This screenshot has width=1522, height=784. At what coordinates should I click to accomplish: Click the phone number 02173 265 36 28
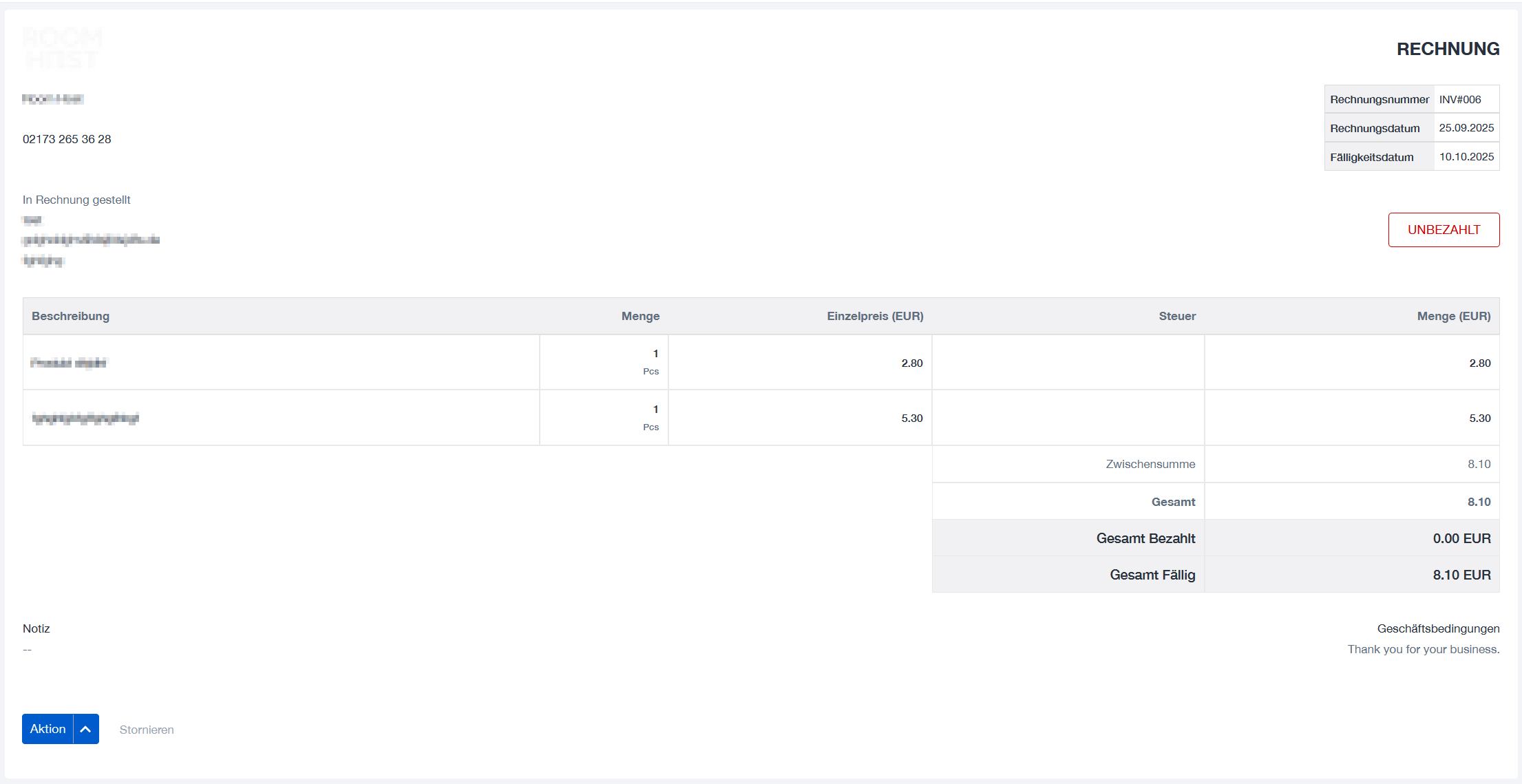coord(67,139)
